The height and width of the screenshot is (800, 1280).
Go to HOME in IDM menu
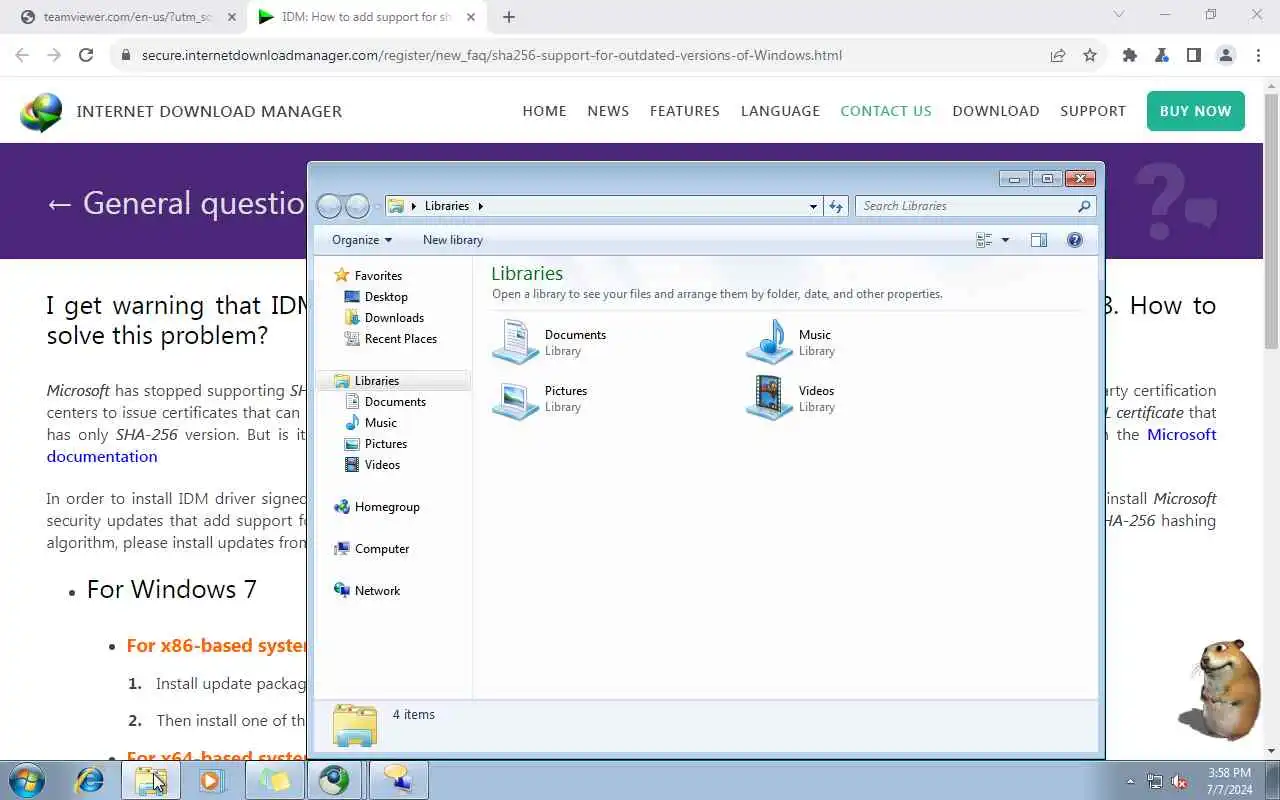click(544, 111)
